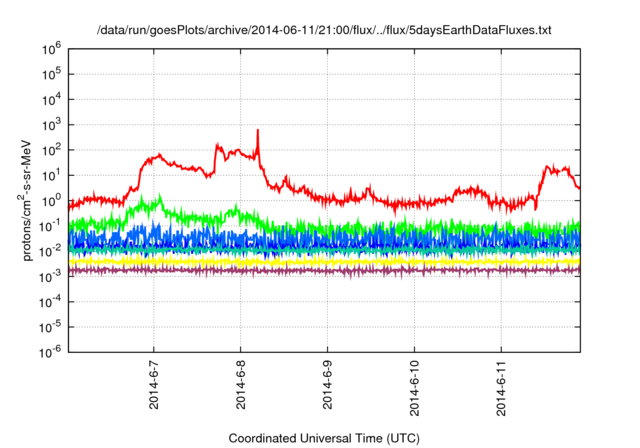The image size is (640, 448).
Task: Select the 2014-6-9 date label
Action: (x=327, y=385)
